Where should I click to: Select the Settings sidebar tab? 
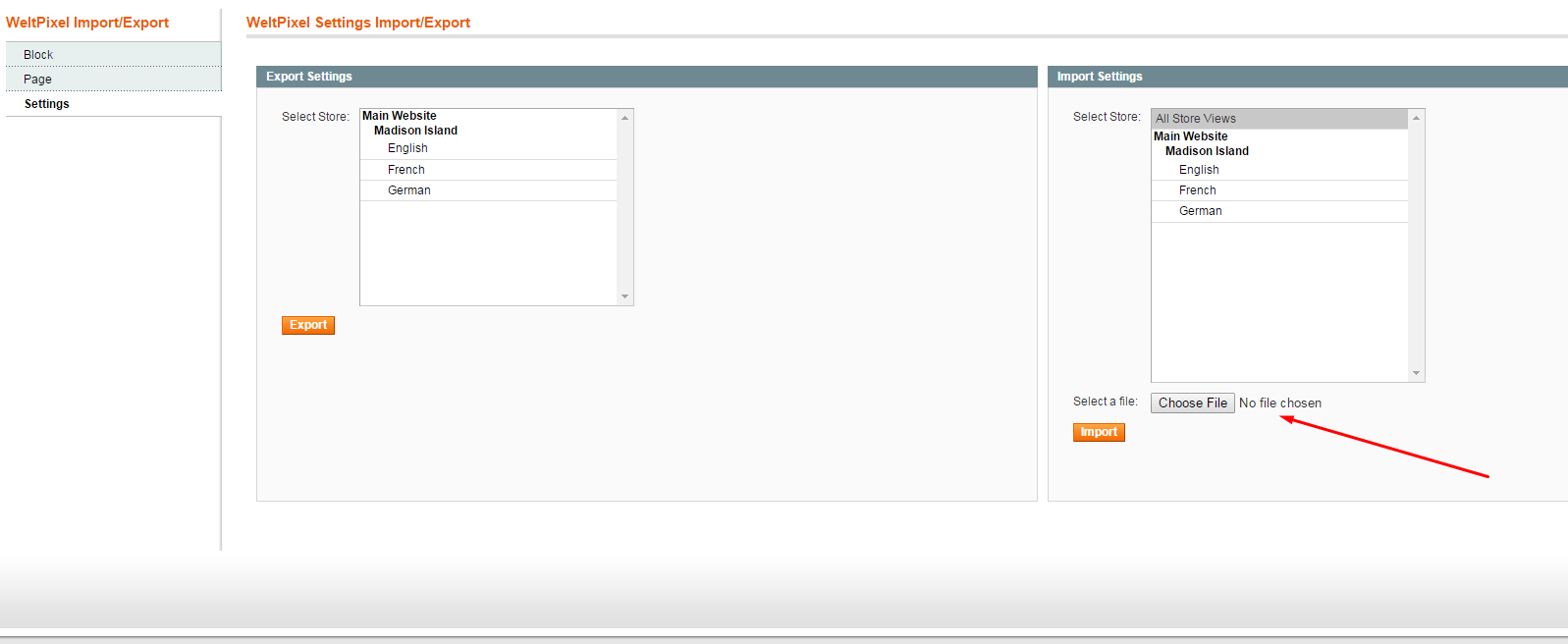pyautogui.click(x=46, y=104)
